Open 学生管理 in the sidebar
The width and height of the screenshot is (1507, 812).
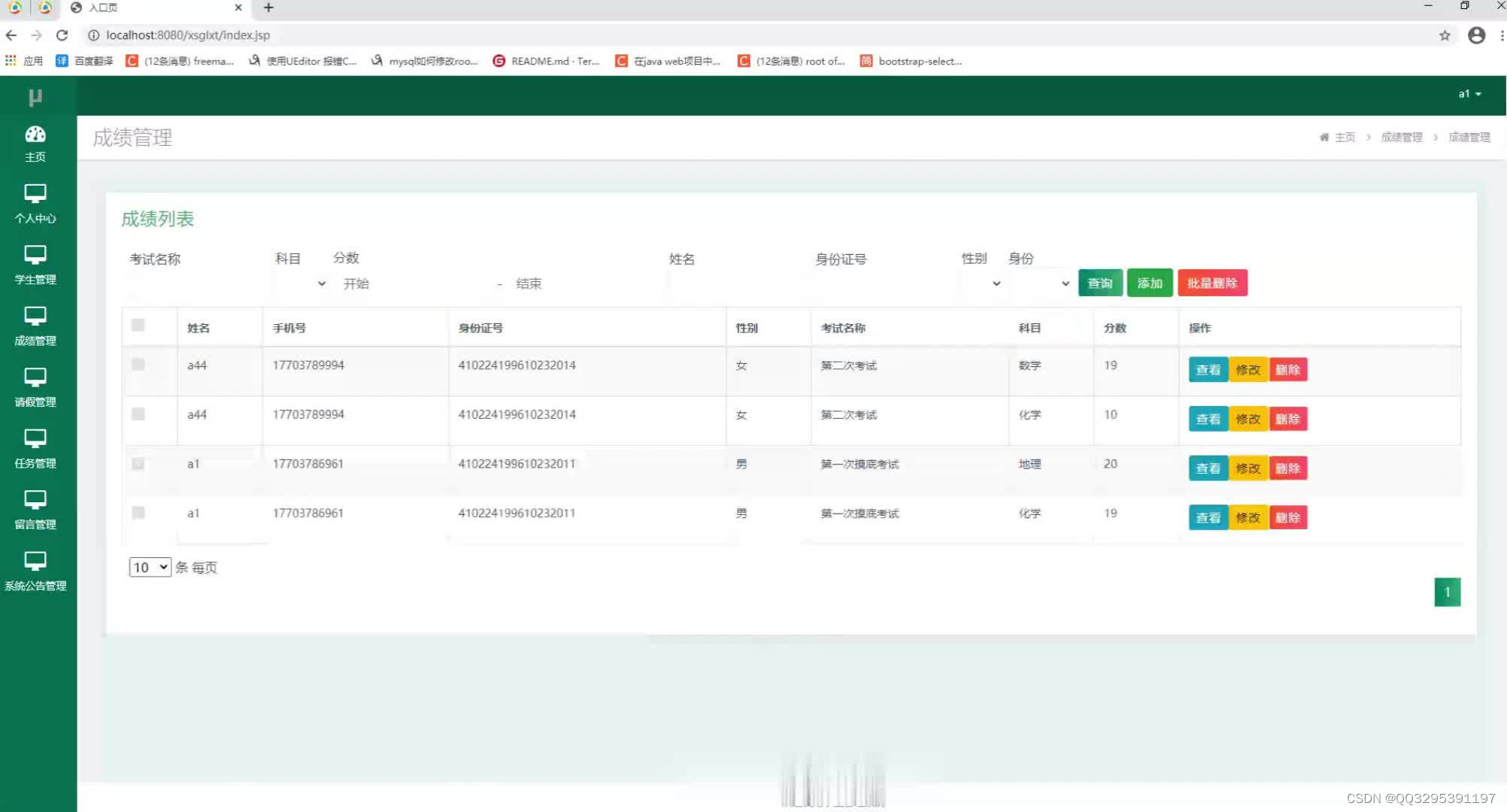click(35, 265)
